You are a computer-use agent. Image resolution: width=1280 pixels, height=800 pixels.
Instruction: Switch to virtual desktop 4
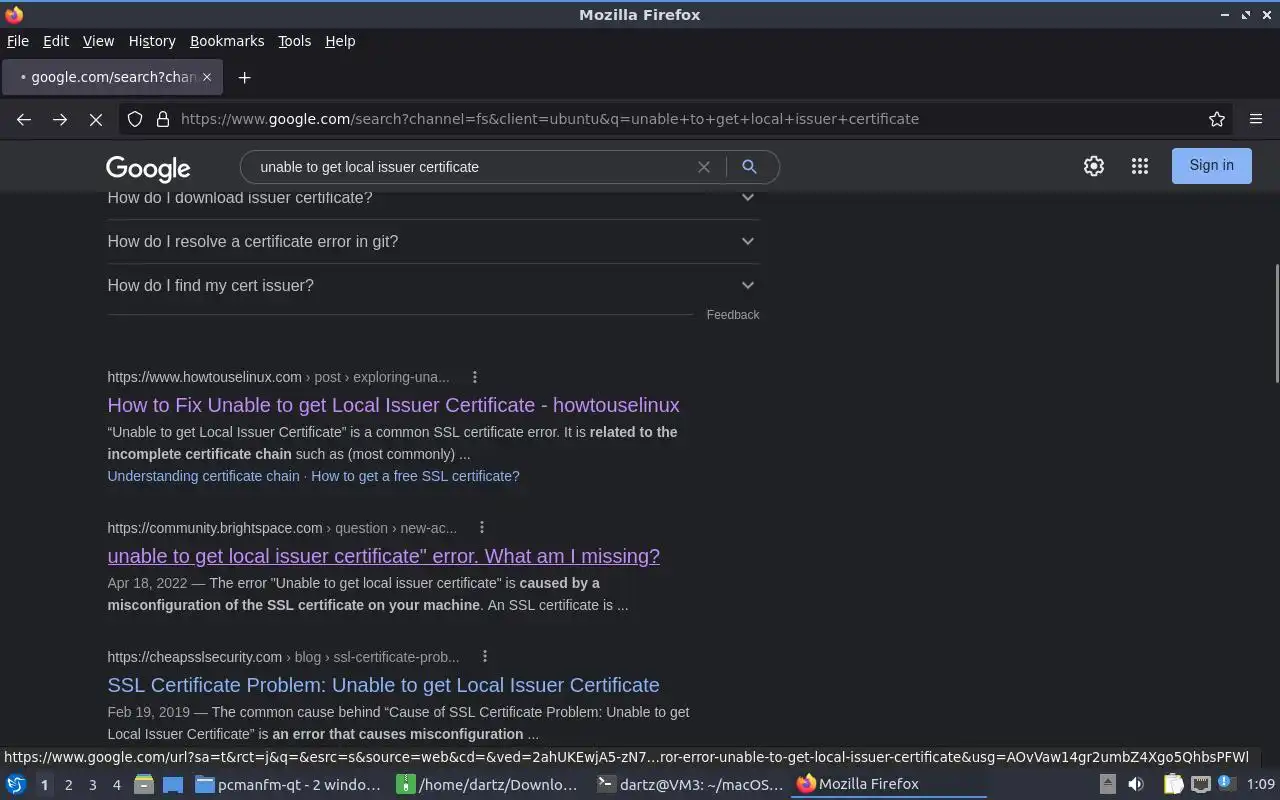pyautogui.click(x=116, y=785)
